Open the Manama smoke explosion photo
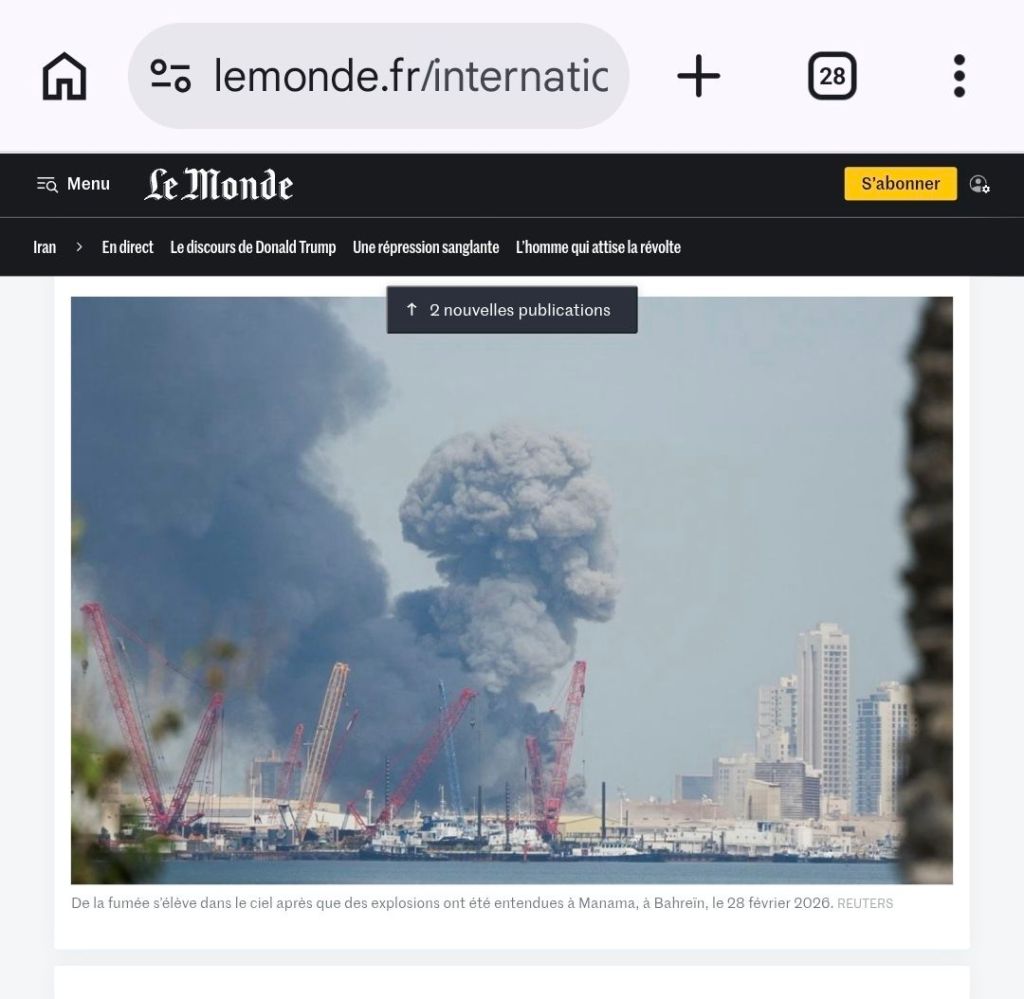The image size is (1024, 999). (x=511, y=590)
